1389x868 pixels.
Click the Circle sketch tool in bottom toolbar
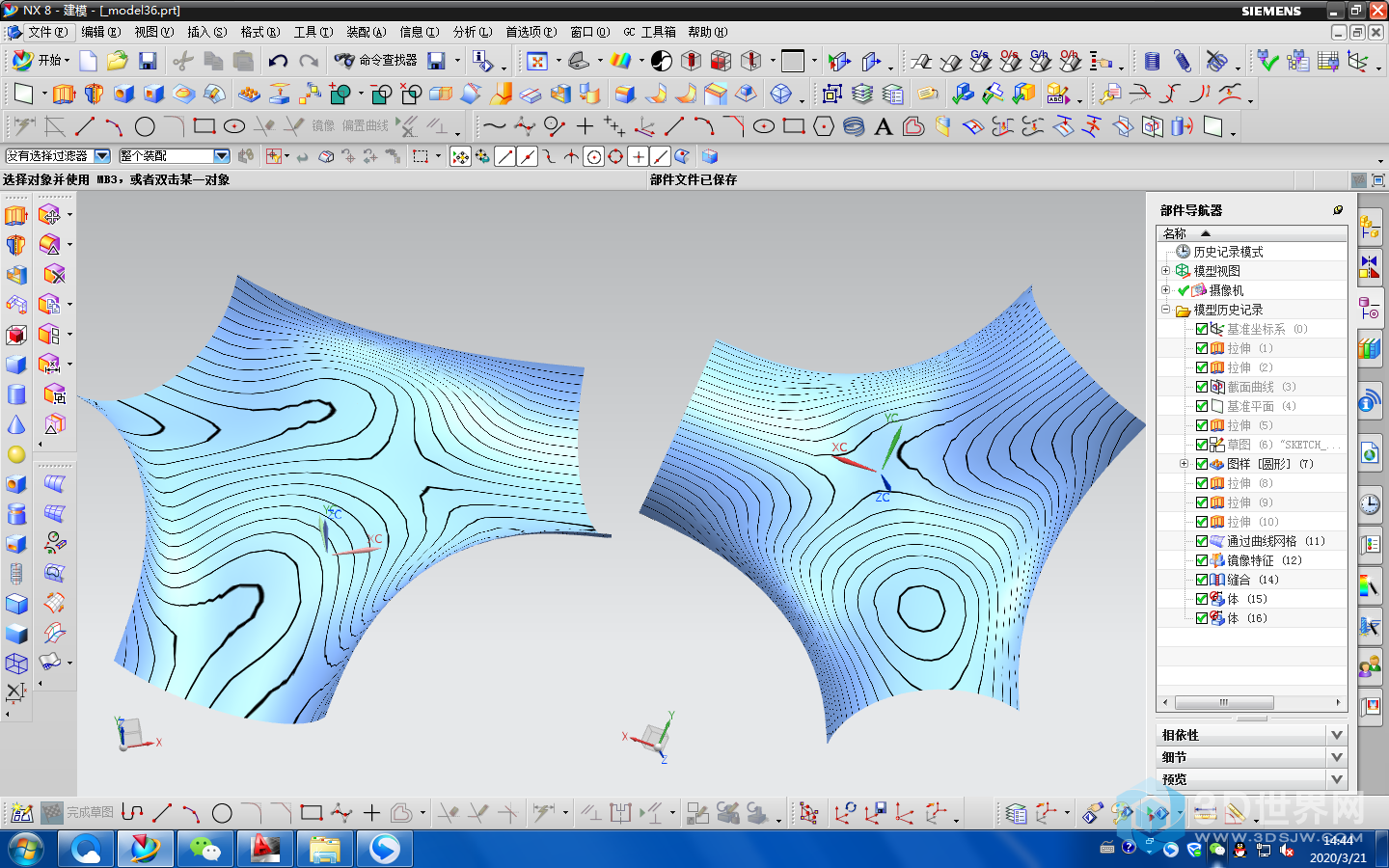pos(222,813)
